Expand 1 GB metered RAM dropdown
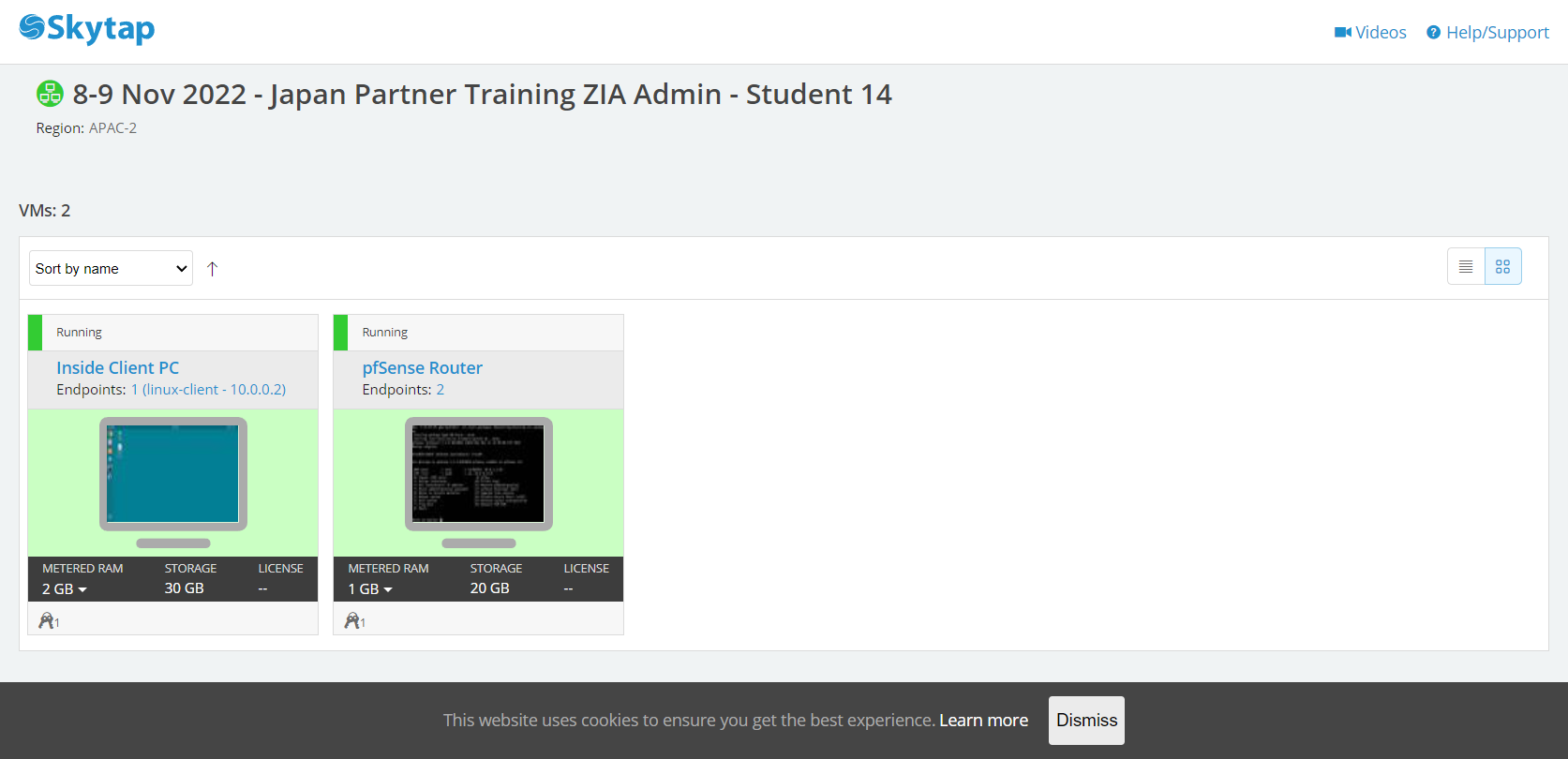Screen dimensions: 1568x759 click(x=370, y=589)
